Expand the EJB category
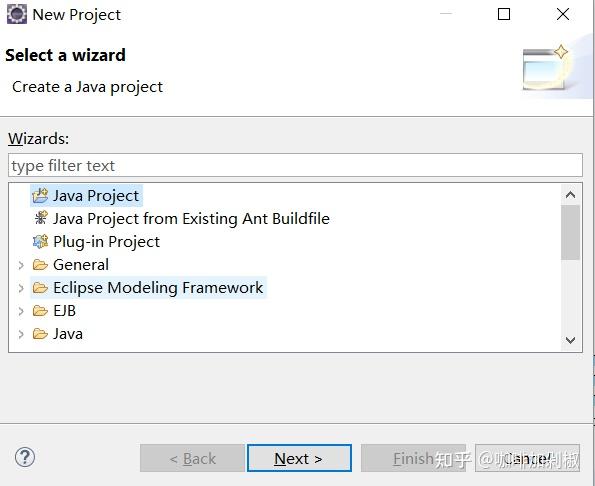595x486 pixels. point(21,311)
